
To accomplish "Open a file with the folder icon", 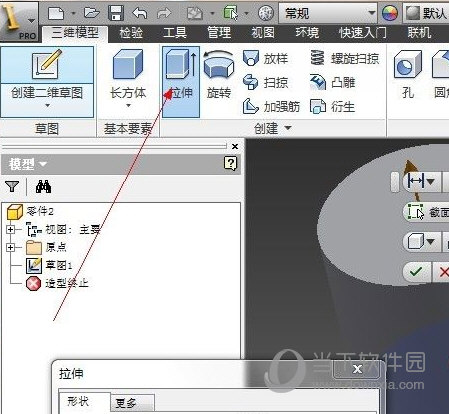I will click(91, 13).
